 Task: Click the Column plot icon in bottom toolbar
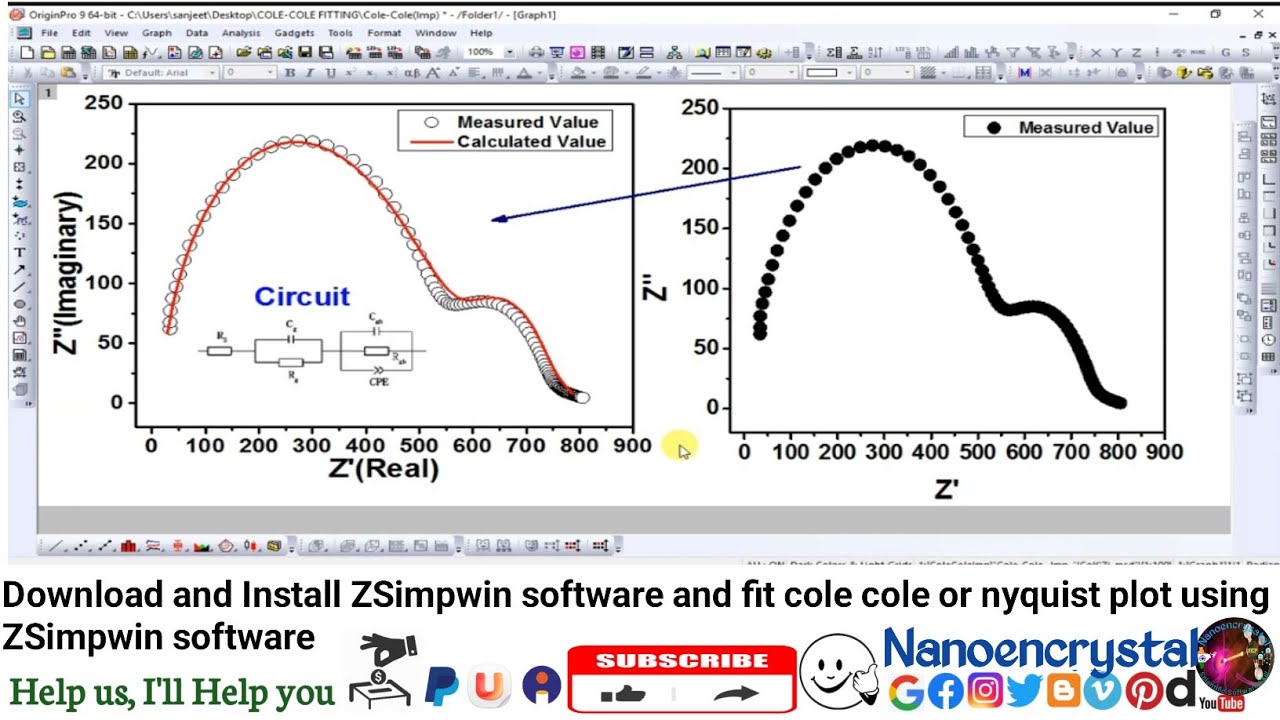tap(128, 546)
